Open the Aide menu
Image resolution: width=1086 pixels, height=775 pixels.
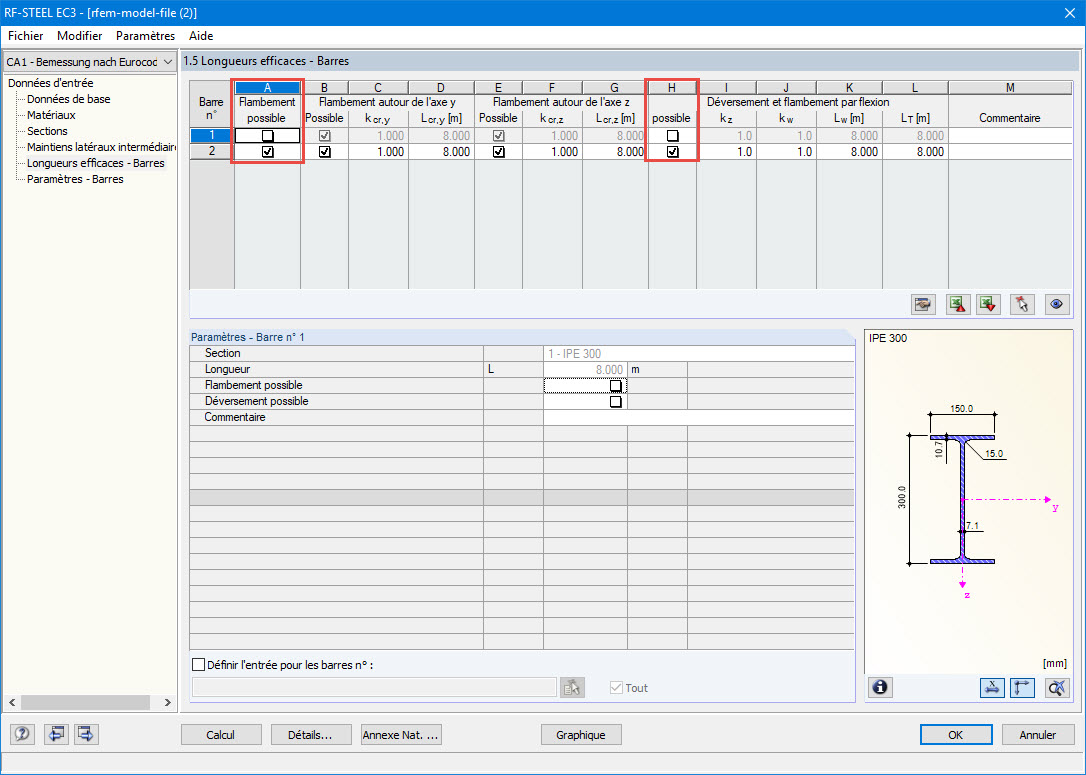(x=201, y=36)
